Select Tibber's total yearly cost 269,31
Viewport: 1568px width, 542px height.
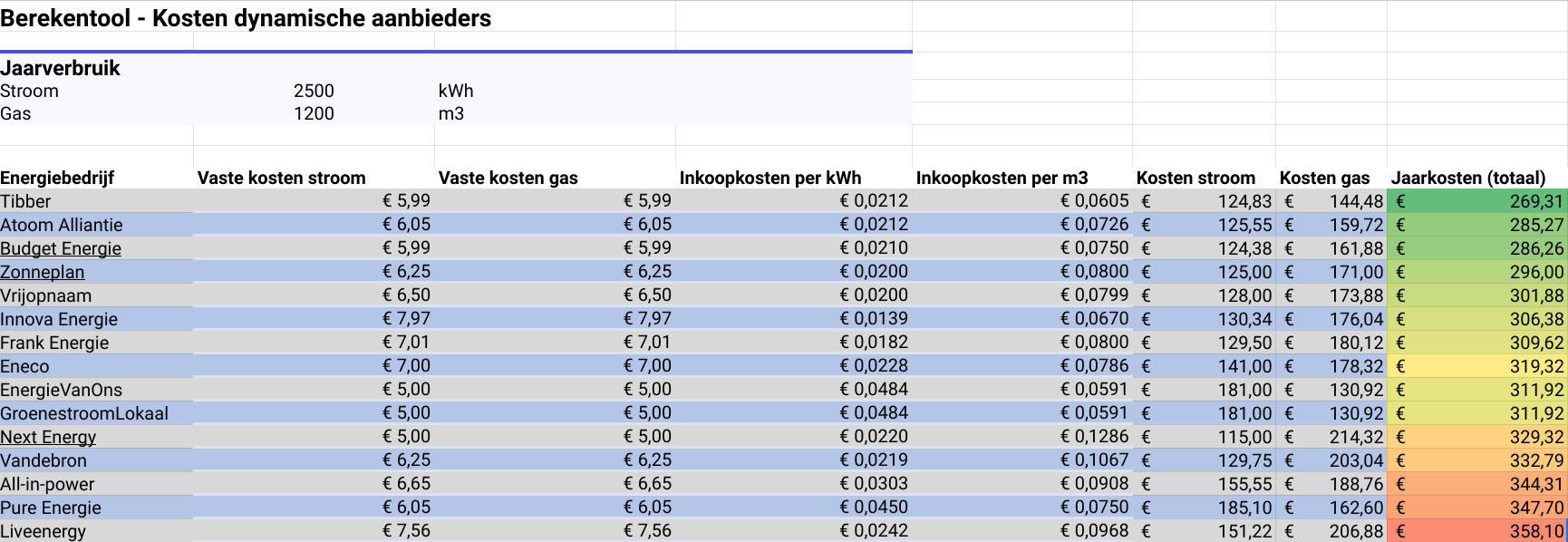(1477, 201)
